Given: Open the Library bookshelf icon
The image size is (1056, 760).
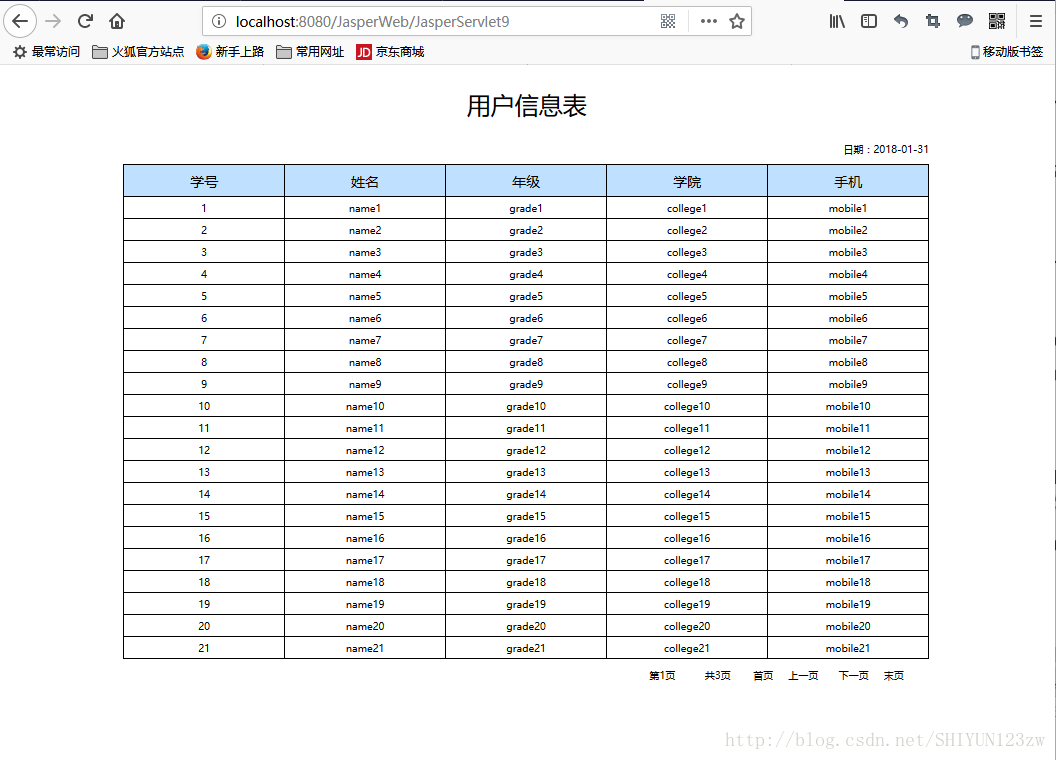Looking at the screenshot, I should click(x=836, y=22).
